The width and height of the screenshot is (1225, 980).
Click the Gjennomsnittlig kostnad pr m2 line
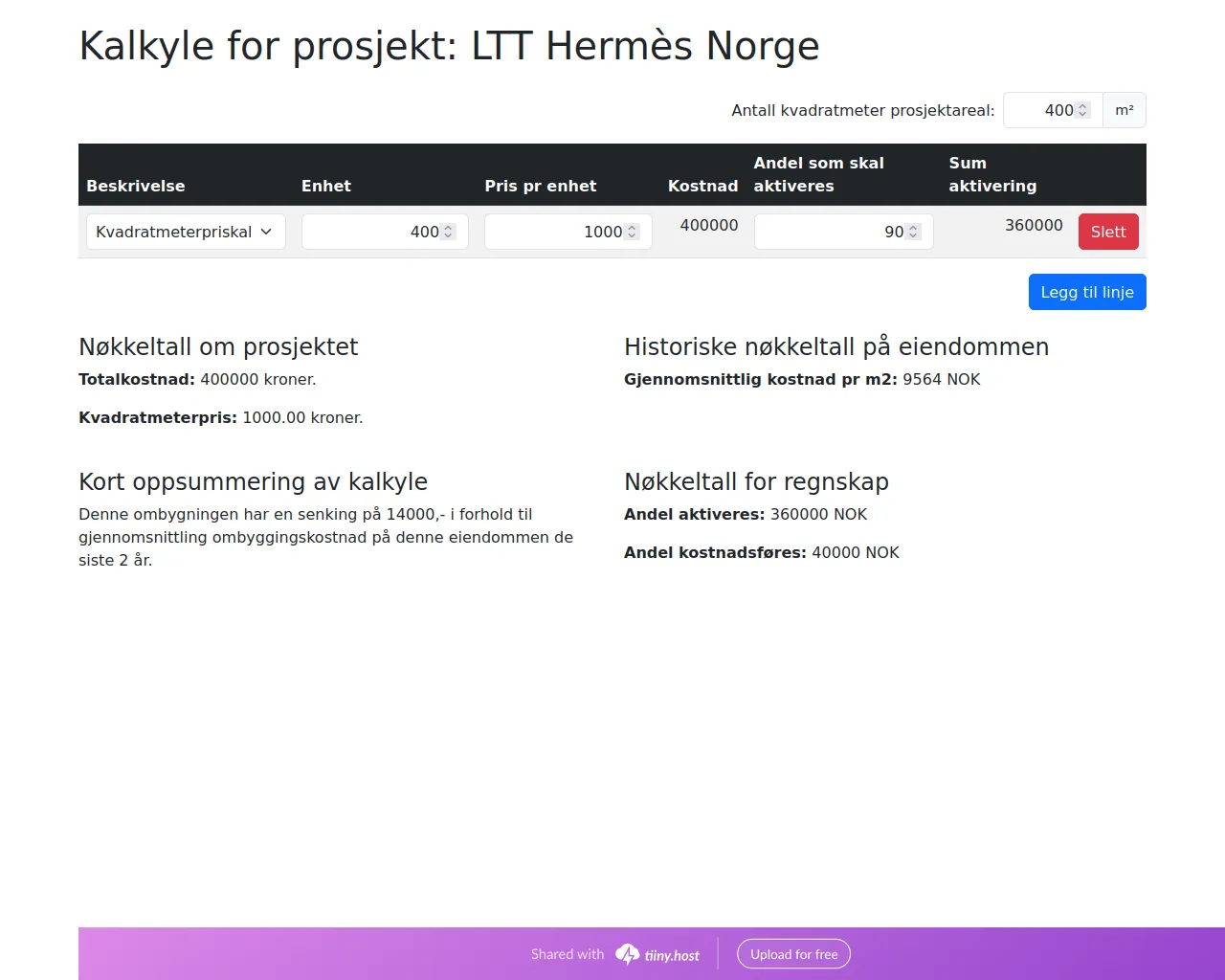coord(802,379)
